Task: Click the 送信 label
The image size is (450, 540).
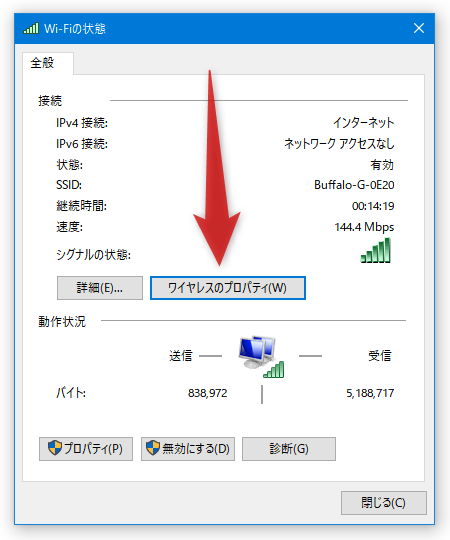Action: point(180,355)
